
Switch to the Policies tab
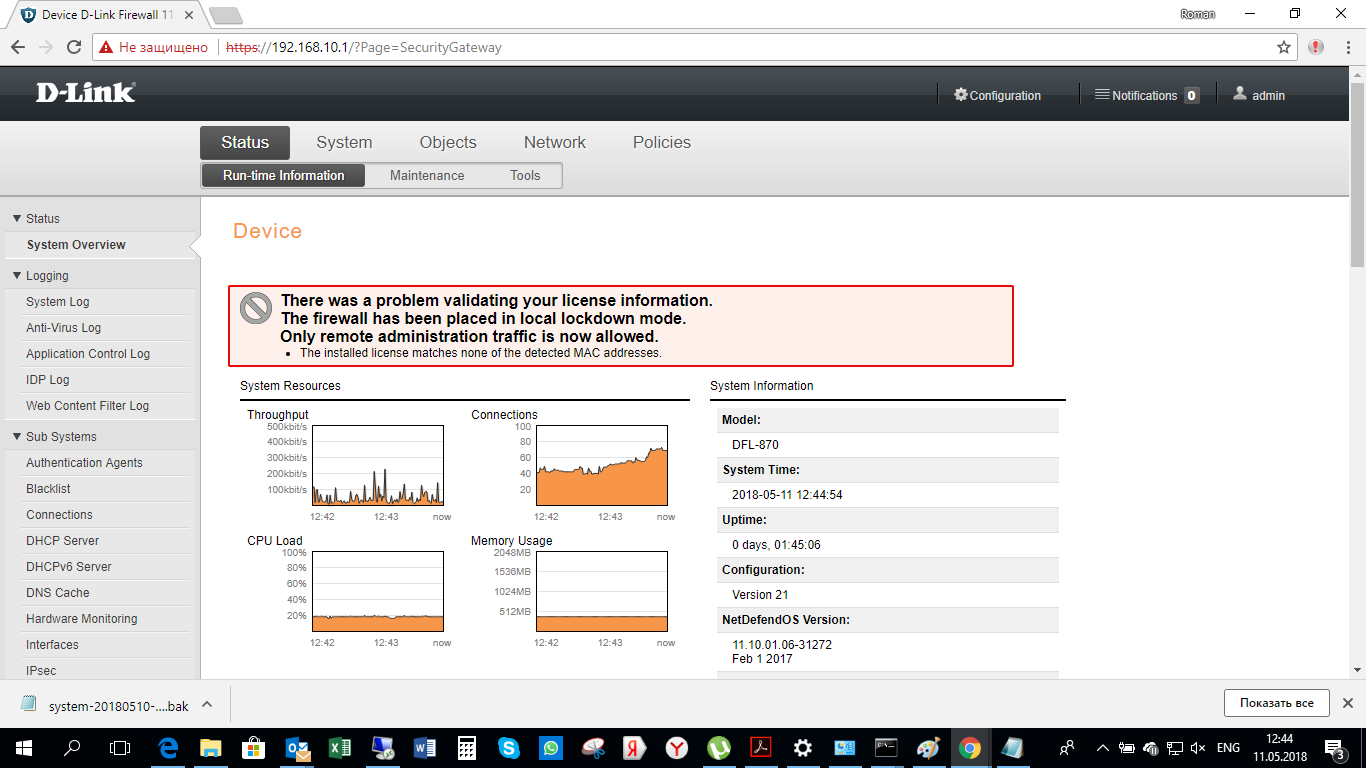[x=661, y=142]
